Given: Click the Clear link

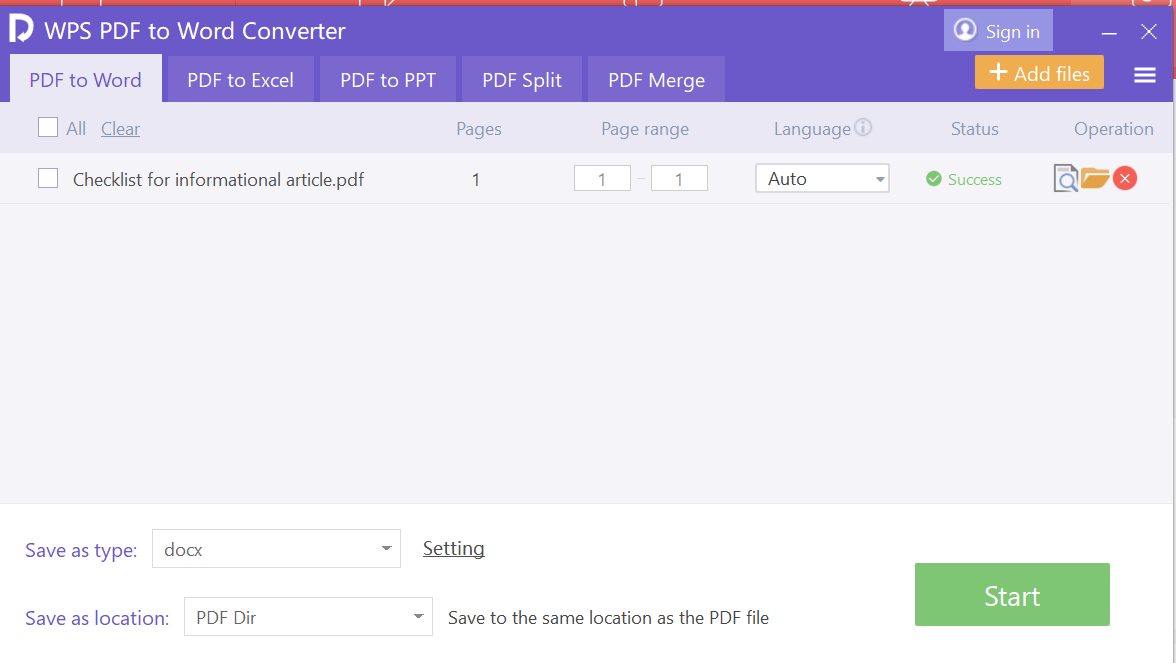Looking at the screenshot, I should [x=121, y=129].
